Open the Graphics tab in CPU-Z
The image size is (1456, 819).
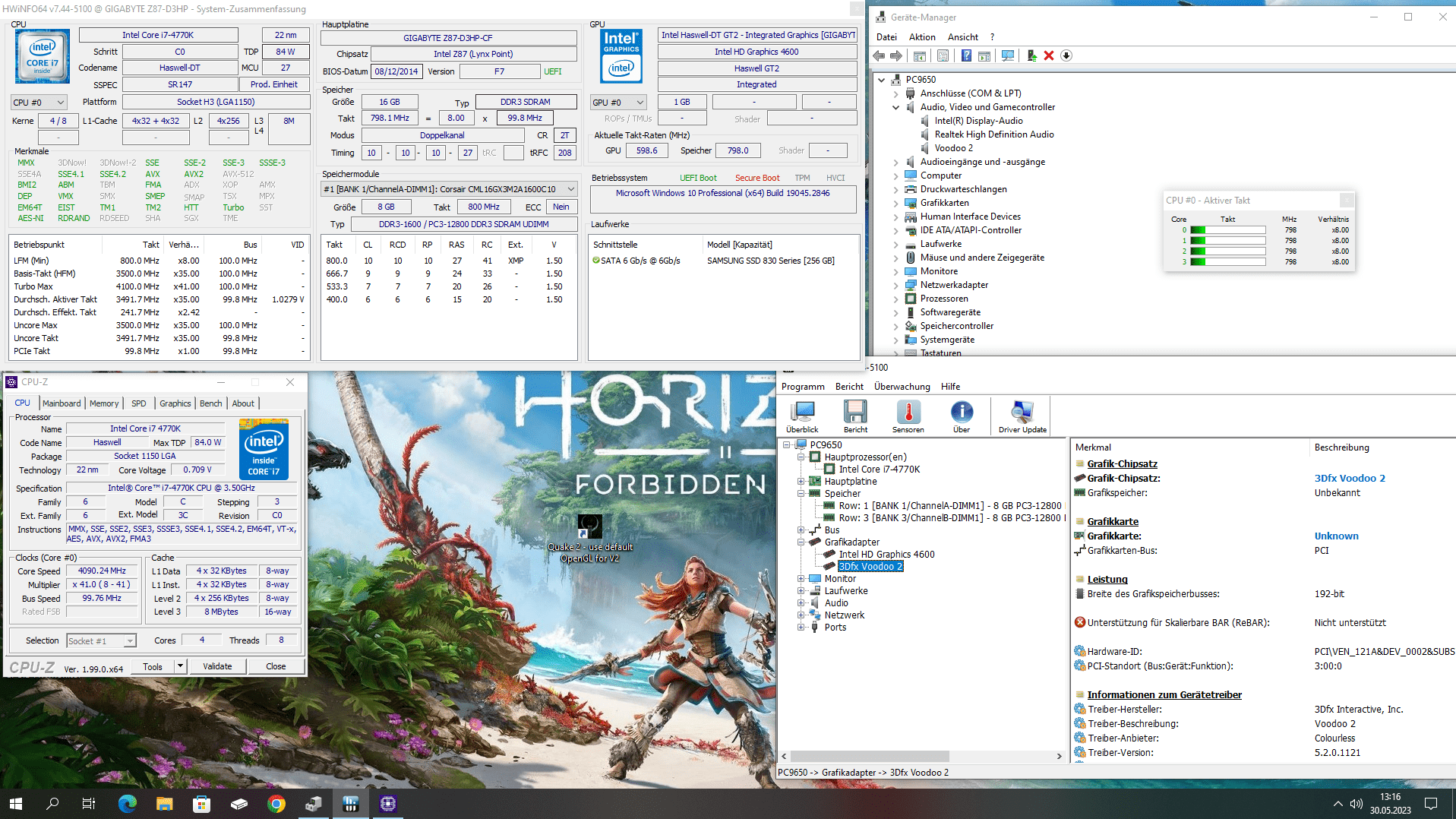175,403
